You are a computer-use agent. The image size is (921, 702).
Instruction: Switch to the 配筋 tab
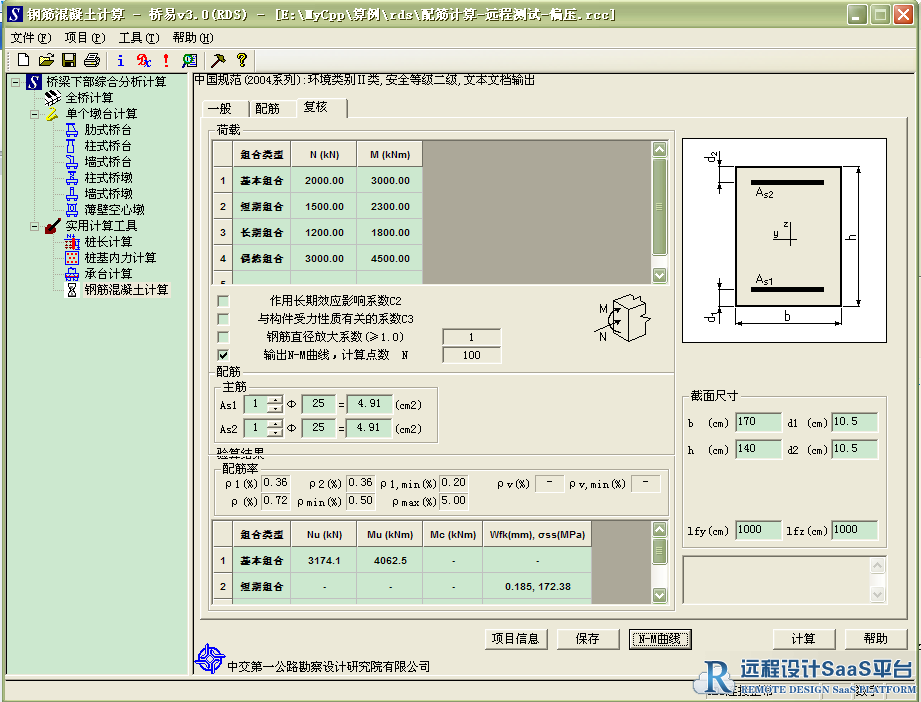267,108
